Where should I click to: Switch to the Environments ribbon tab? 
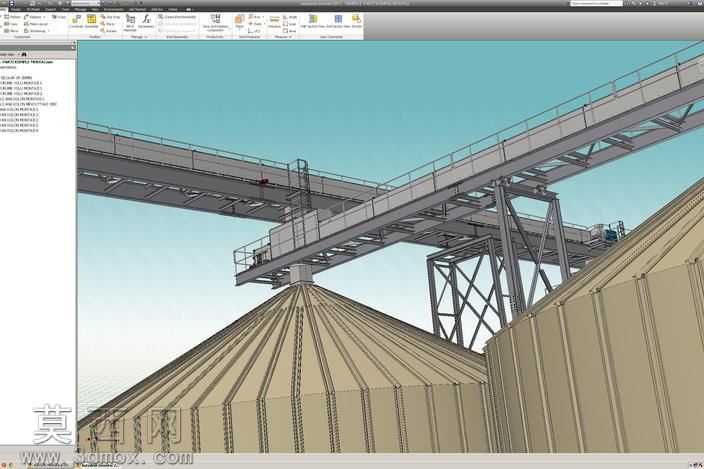(114, 9)
